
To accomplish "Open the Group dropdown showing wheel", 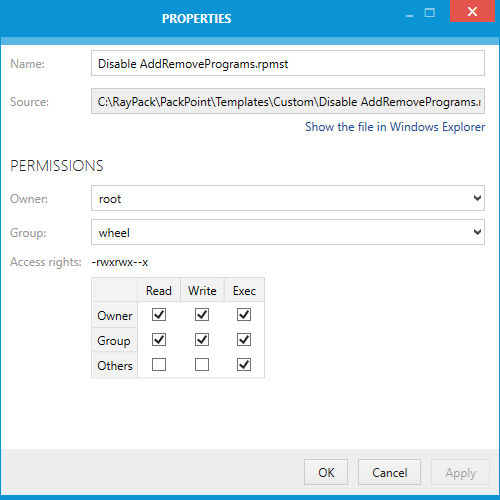I will click(x=288, y=232).
